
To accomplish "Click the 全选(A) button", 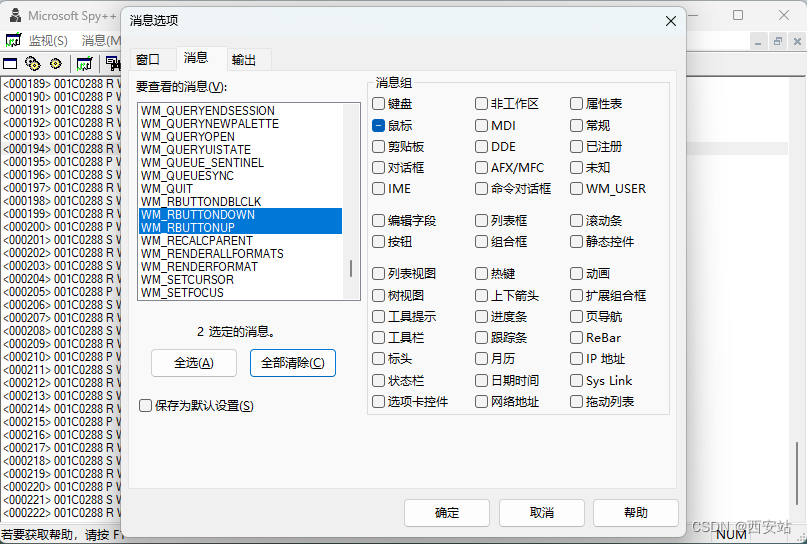I will [194, 363].
